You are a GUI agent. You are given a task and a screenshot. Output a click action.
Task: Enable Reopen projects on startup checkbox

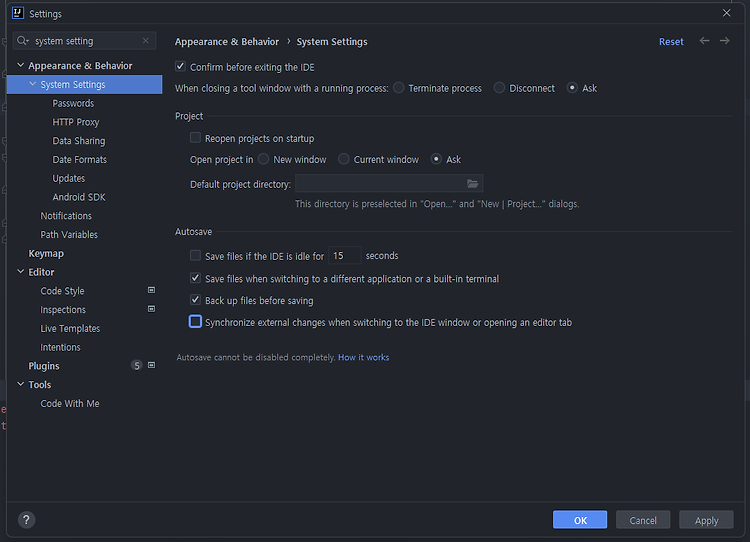pyautogui.click(x=195, y=138)
